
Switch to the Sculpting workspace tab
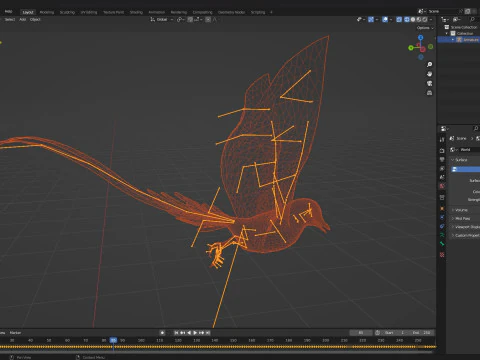point(67,12)
